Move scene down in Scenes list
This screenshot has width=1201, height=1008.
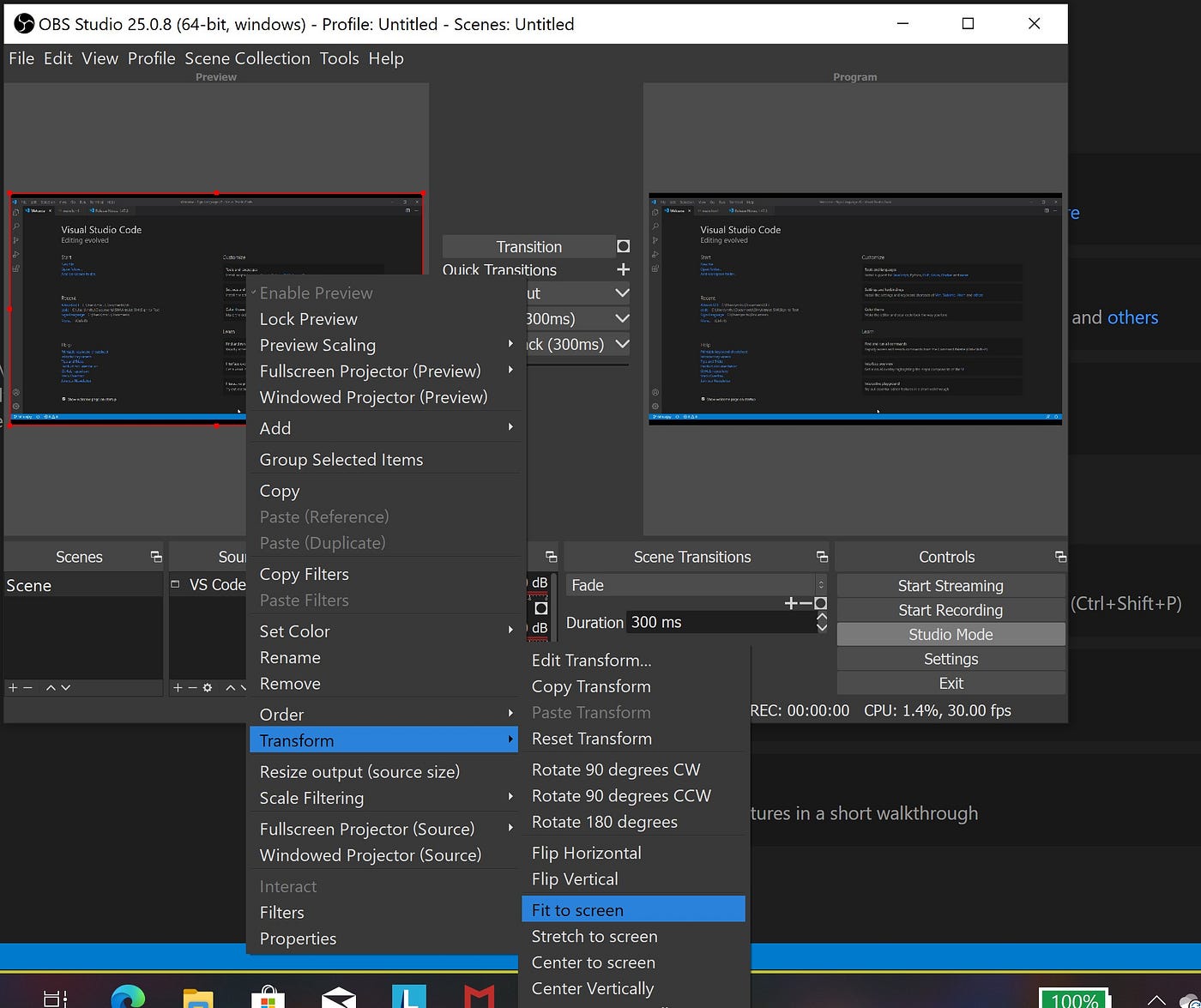65,688
